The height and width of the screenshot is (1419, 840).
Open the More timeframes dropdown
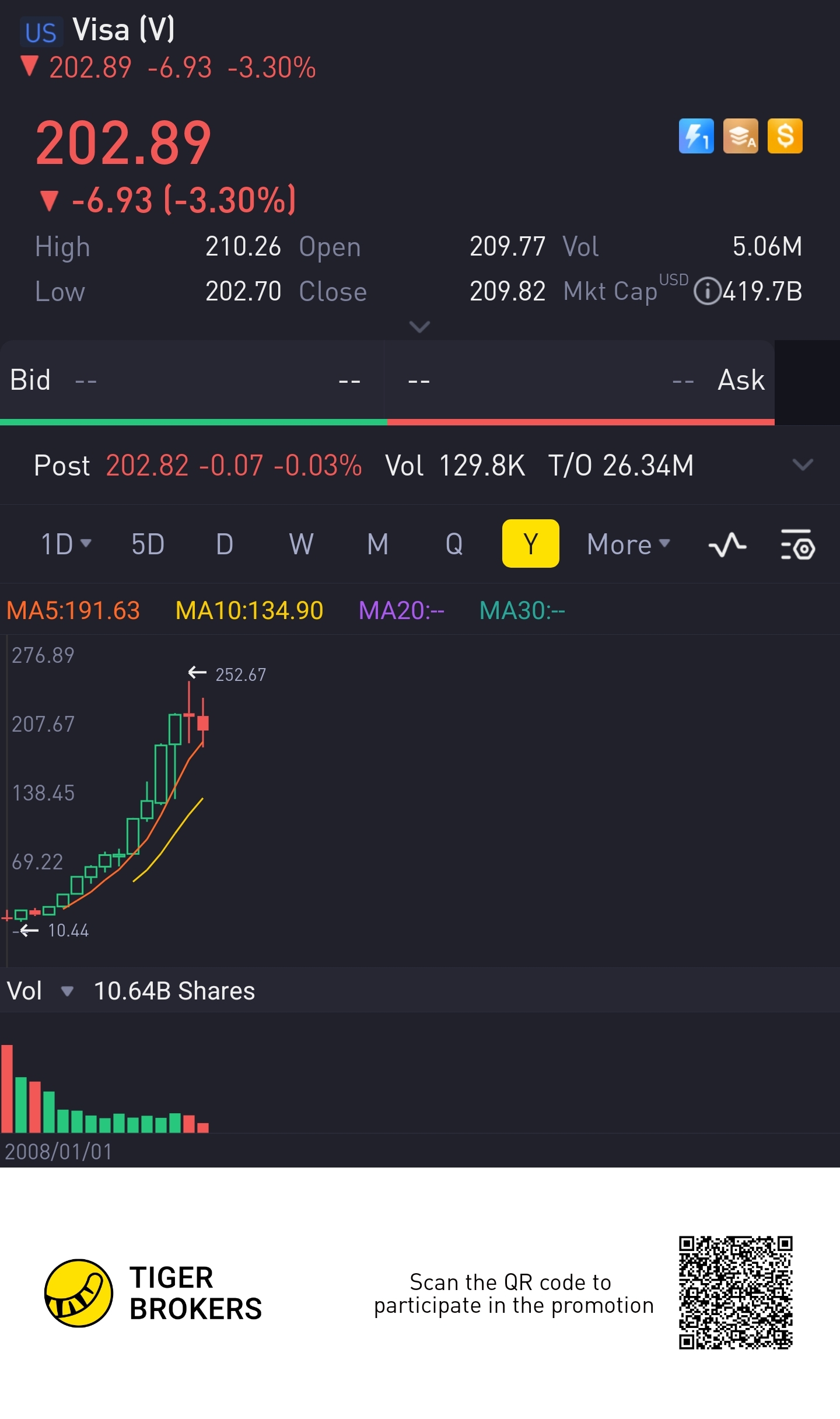[x=628, y=544]
